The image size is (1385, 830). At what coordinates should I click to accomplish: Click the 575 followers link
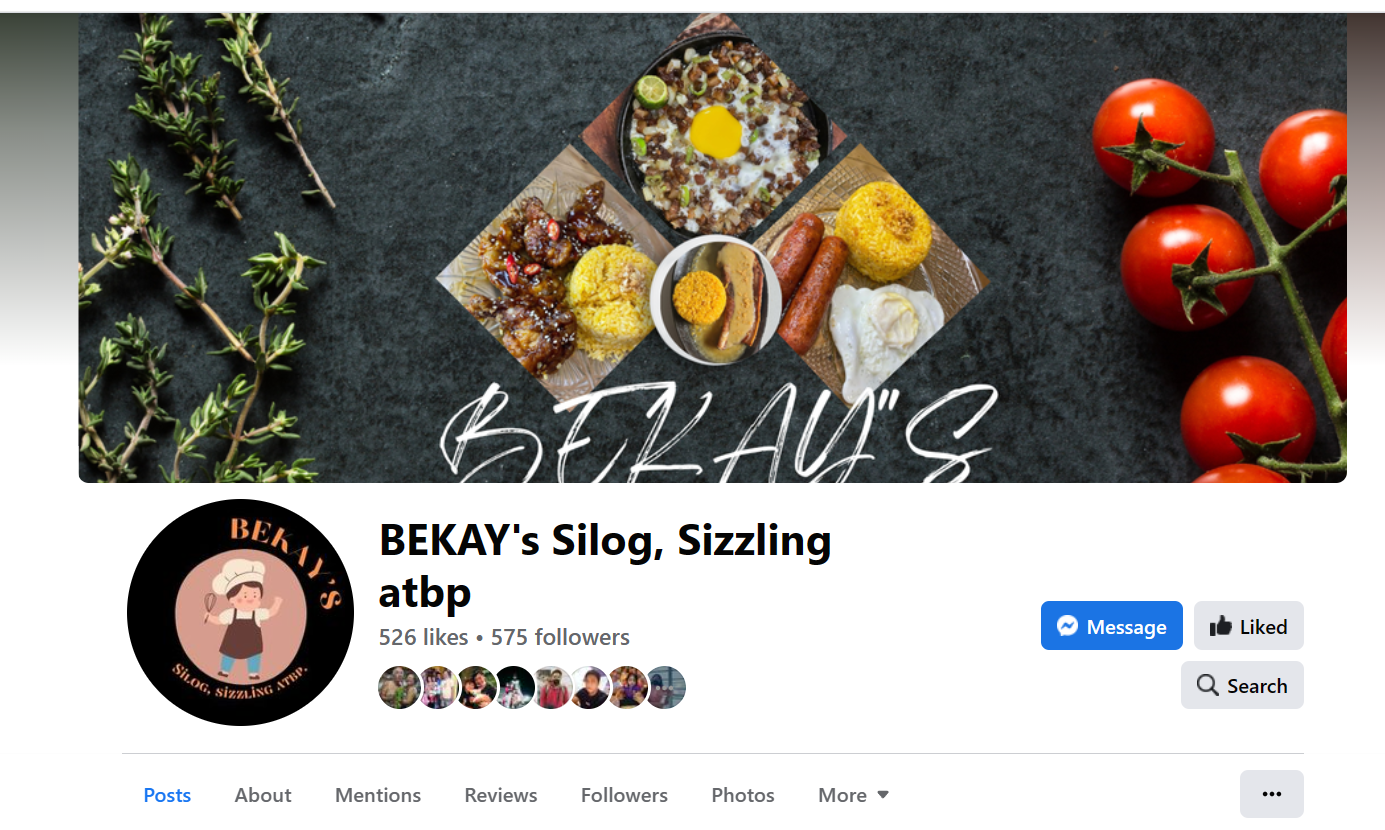pyautogui.click(x=560, y=637)
